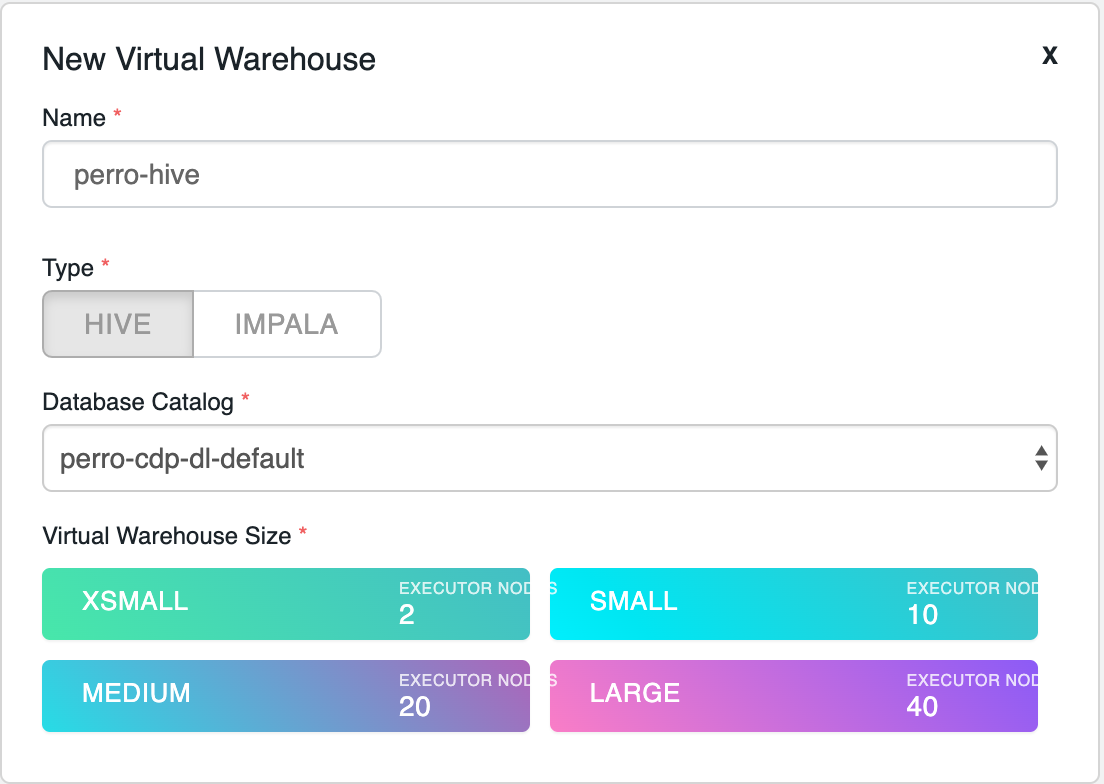Screen dimensions: 1104x784
Task: Click the Name field required asterisk
Action: [116, 112]
